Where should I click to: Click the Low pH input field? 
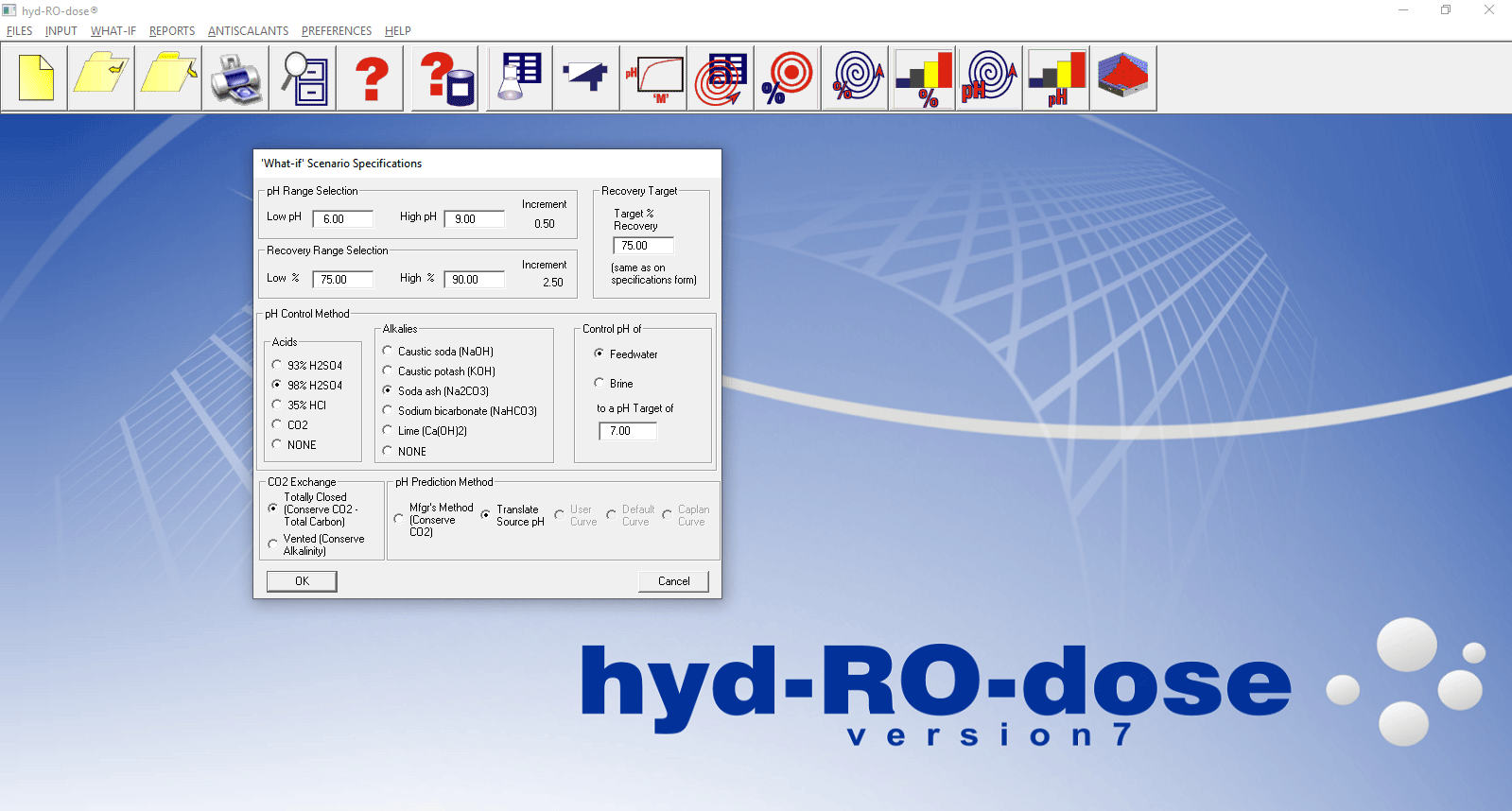click(343, 218)
